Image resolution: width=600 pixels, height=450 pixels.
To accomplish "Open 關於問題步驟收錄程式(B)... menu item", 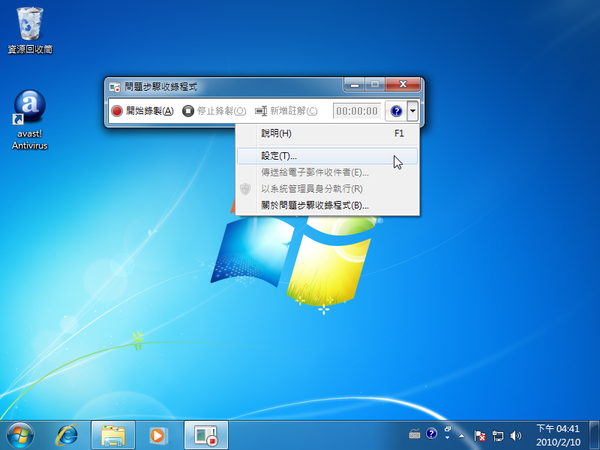I will coord(328,205).
